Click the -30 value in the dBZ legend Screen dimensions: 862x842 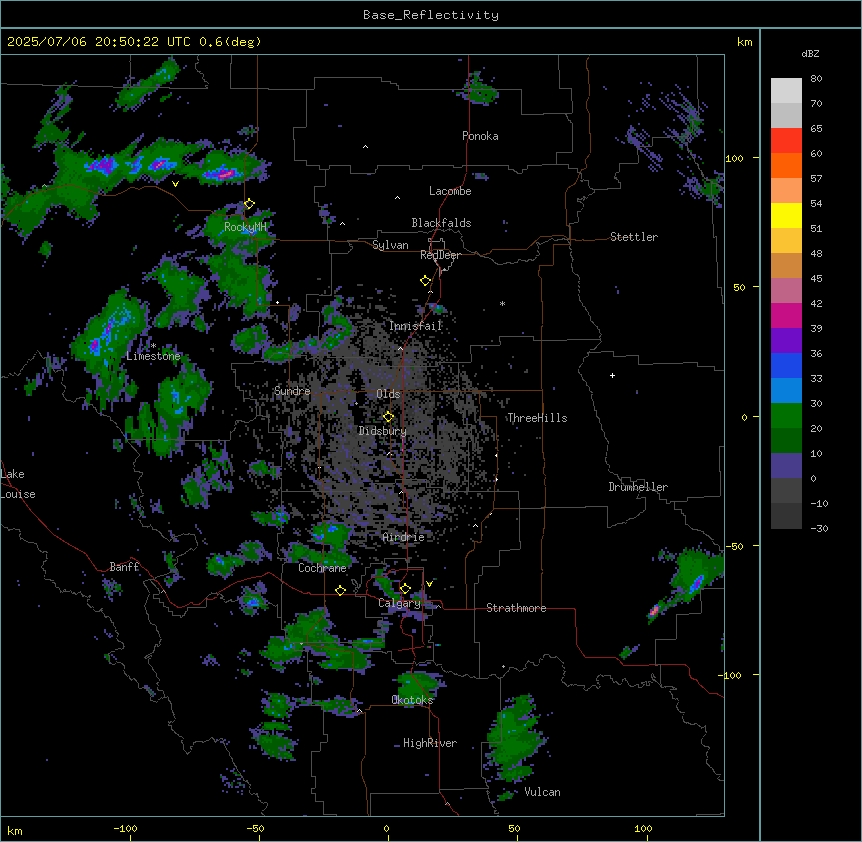[x=819, y=528]
